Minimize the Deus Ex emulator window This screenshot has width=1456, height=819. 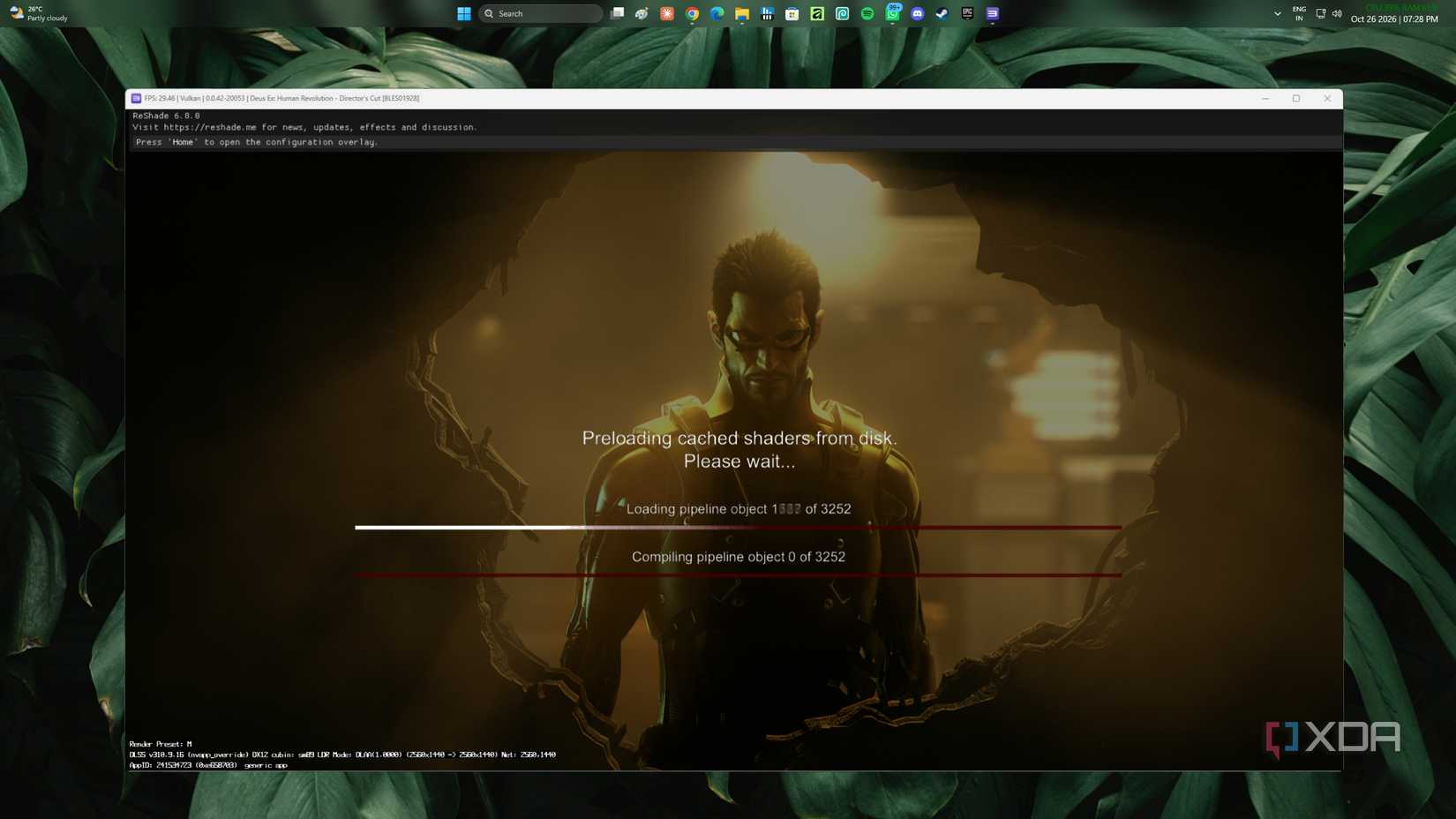[x=1265, y=98]
